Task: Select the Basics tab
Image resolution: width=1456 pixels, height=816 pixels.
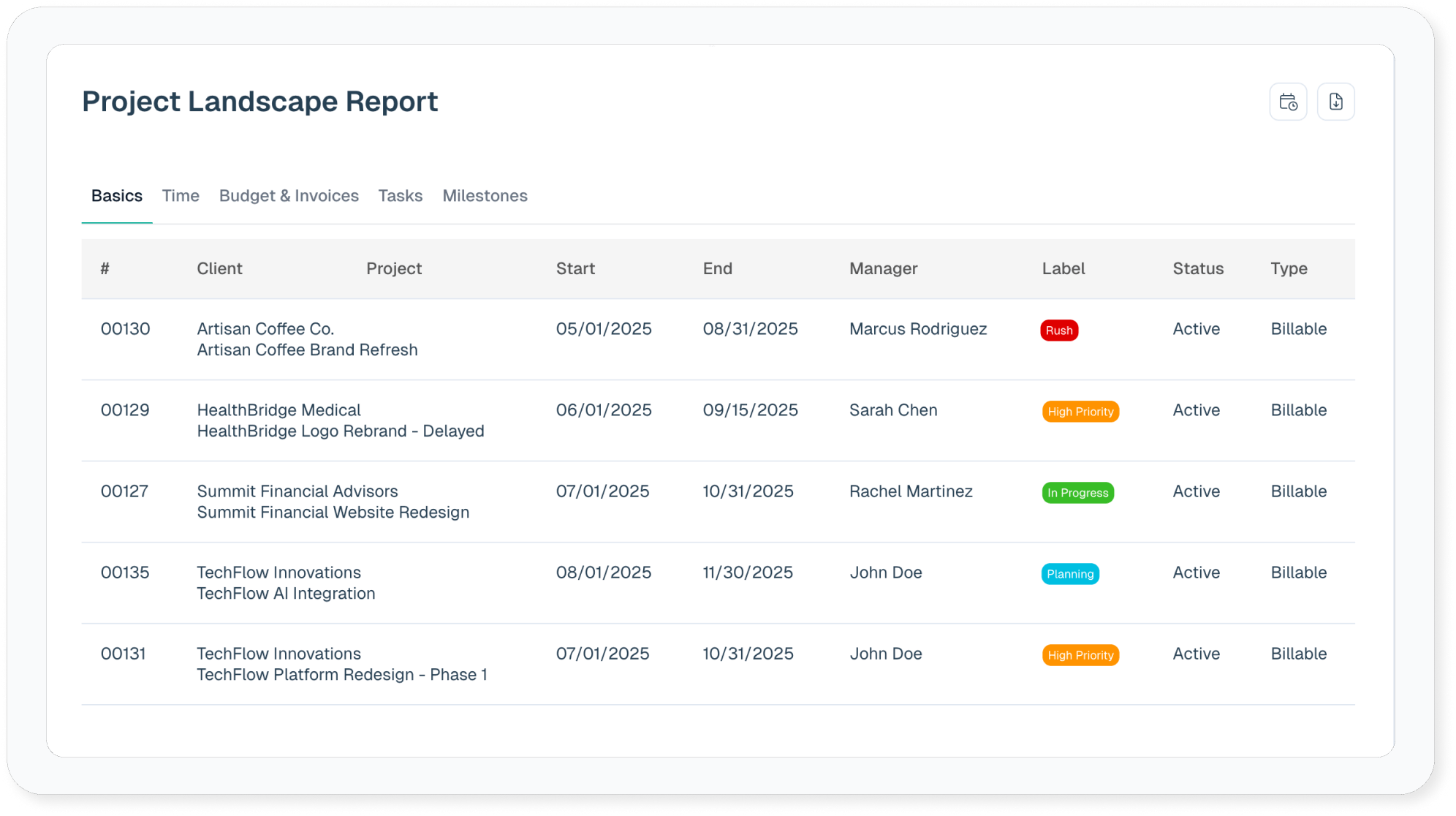Action: (x=117, y=196)
